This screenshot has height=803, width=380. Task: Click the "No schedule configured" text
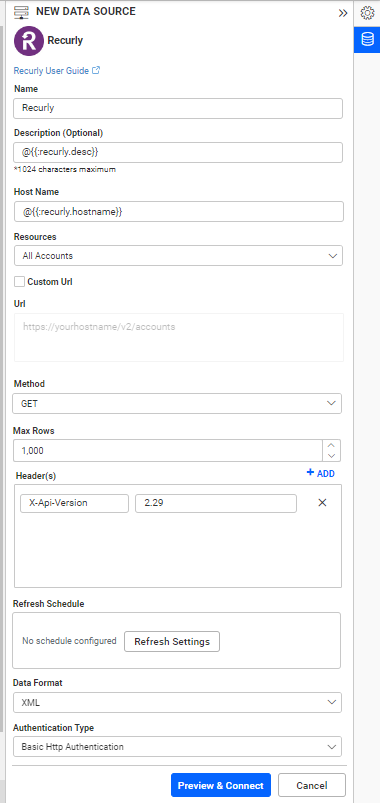(69, 641)
